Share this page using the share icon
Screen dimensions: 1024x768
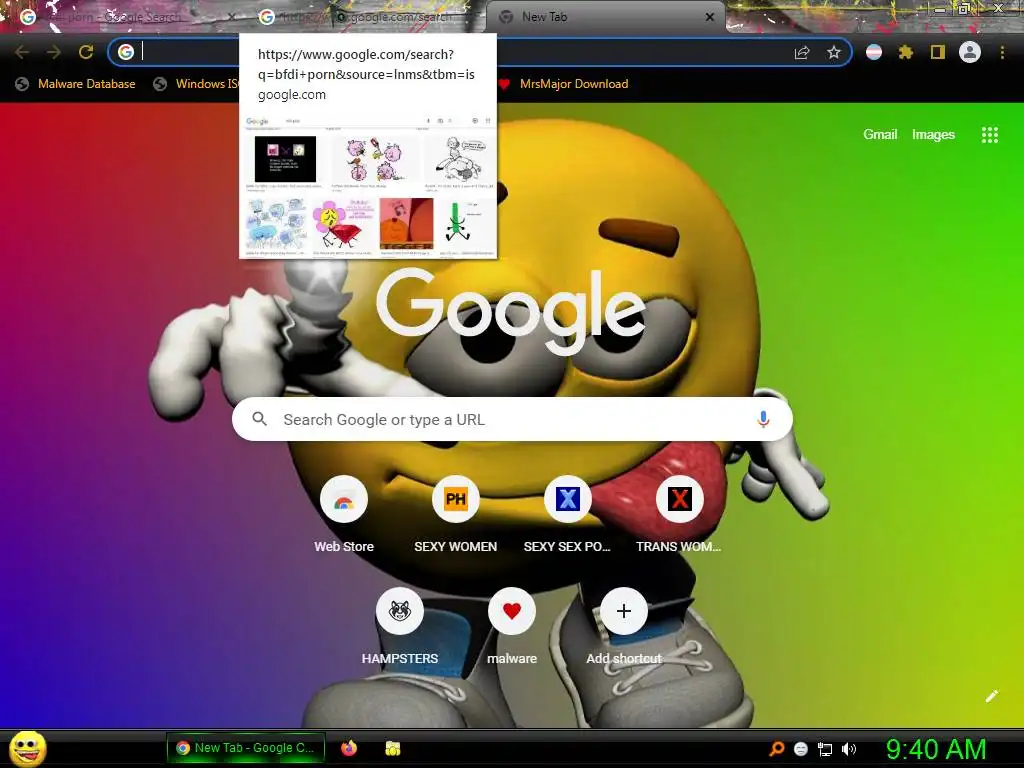(x=802, y=52)
